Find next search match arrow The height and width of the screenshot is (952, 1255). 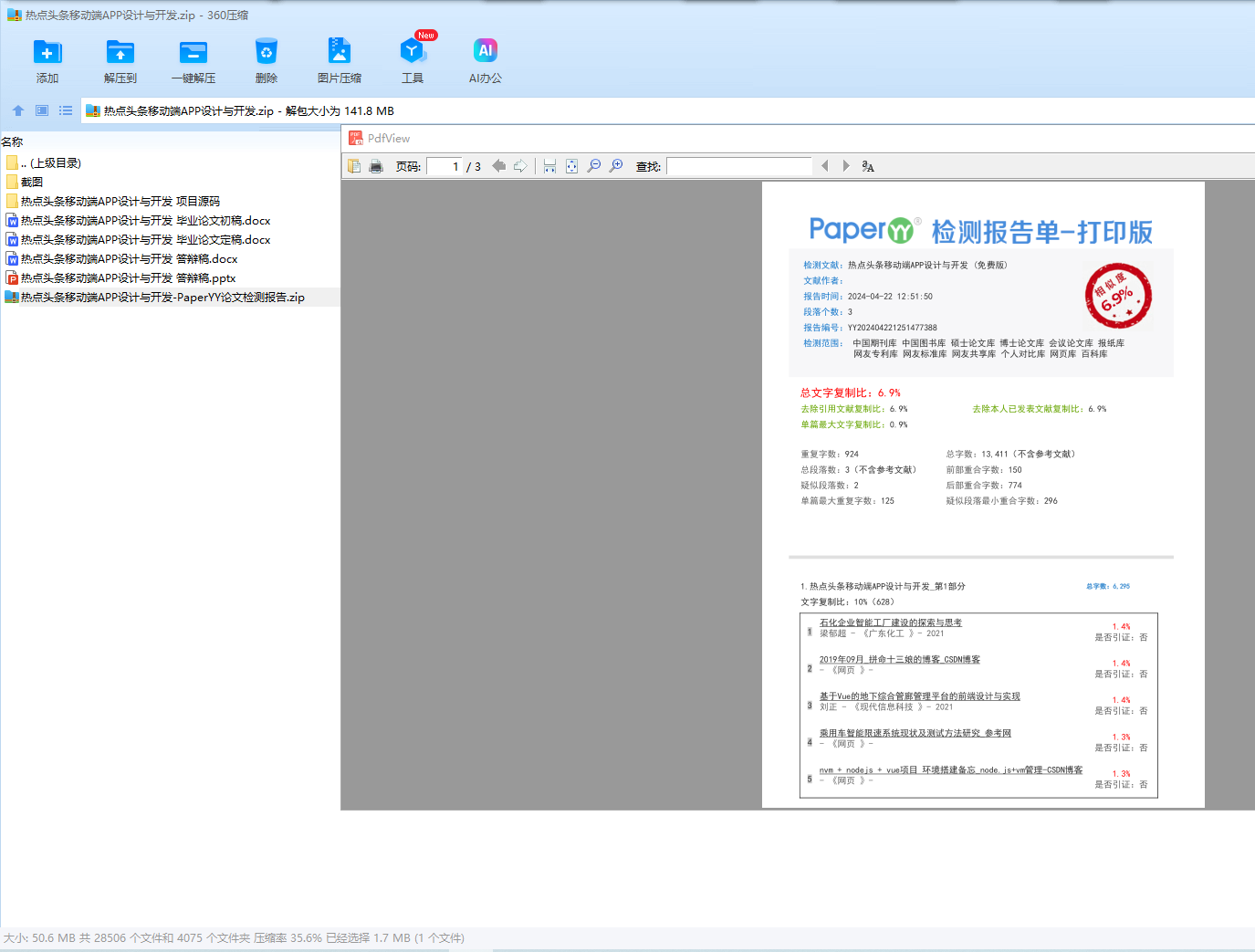pyautogui.click(x=846, y=166)
